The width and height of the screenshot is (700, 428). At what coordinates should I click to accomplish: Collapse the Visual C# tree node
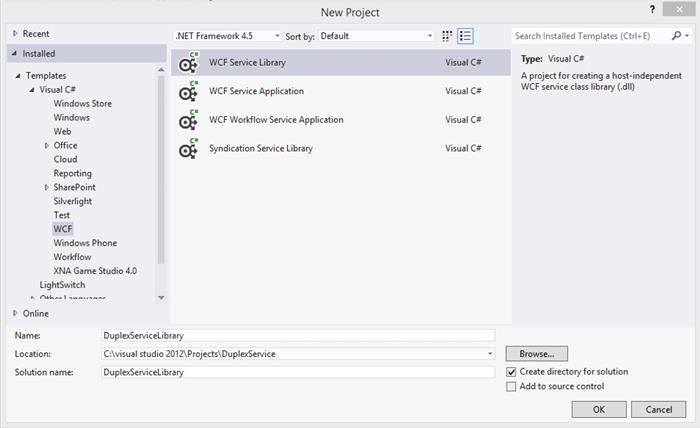32,90
